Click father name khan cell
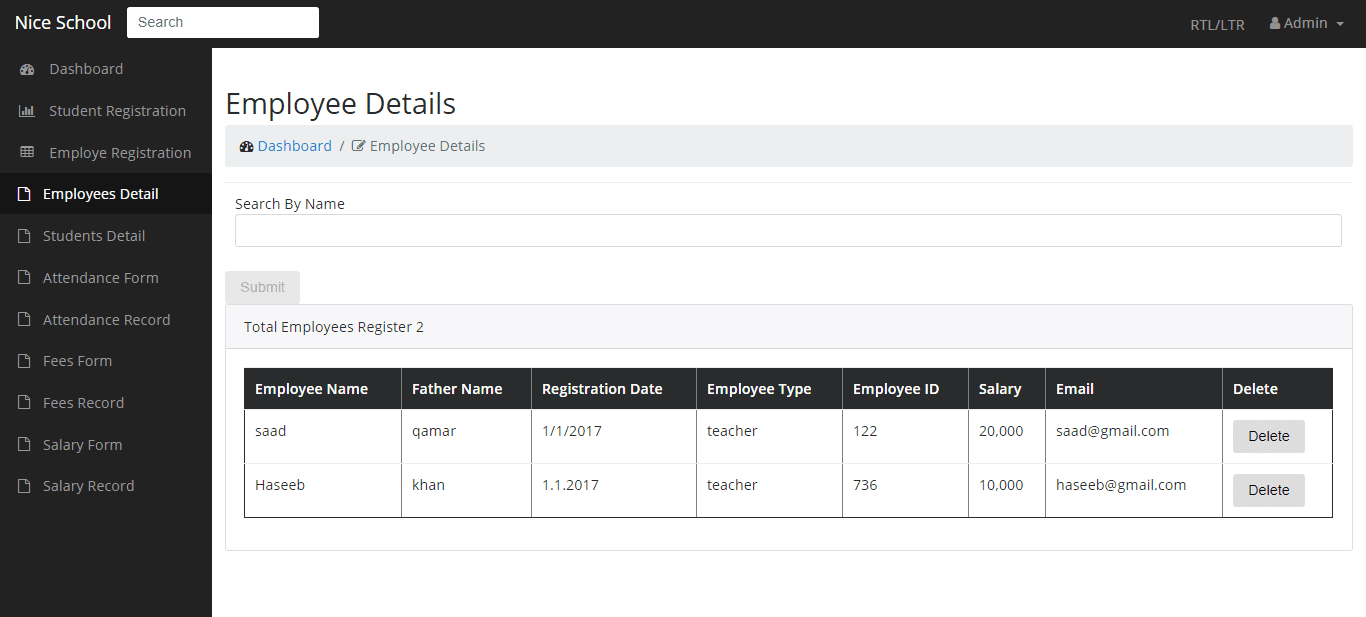Image resolution: width=1366 pixels, height=617 pixels. (466, 490)
